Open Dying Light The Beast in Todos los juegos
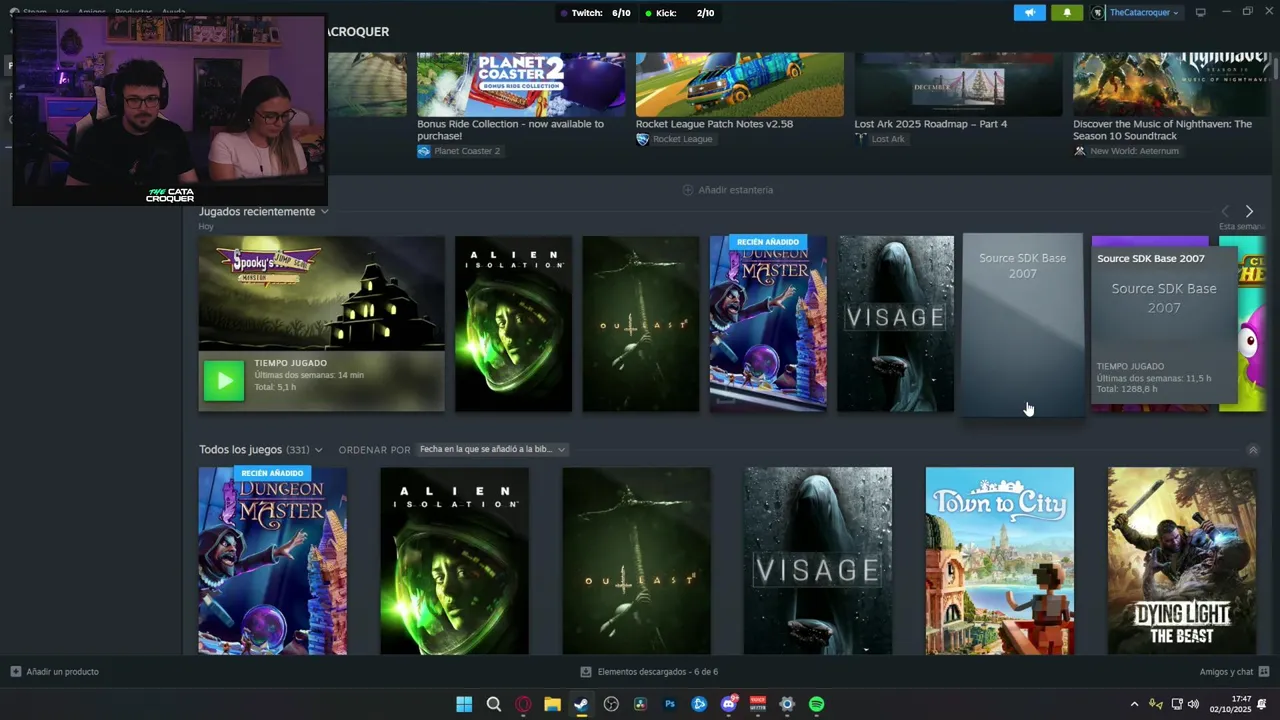Image resolution: width=1280 pixels, height=720 pixels. (1182, 561)
